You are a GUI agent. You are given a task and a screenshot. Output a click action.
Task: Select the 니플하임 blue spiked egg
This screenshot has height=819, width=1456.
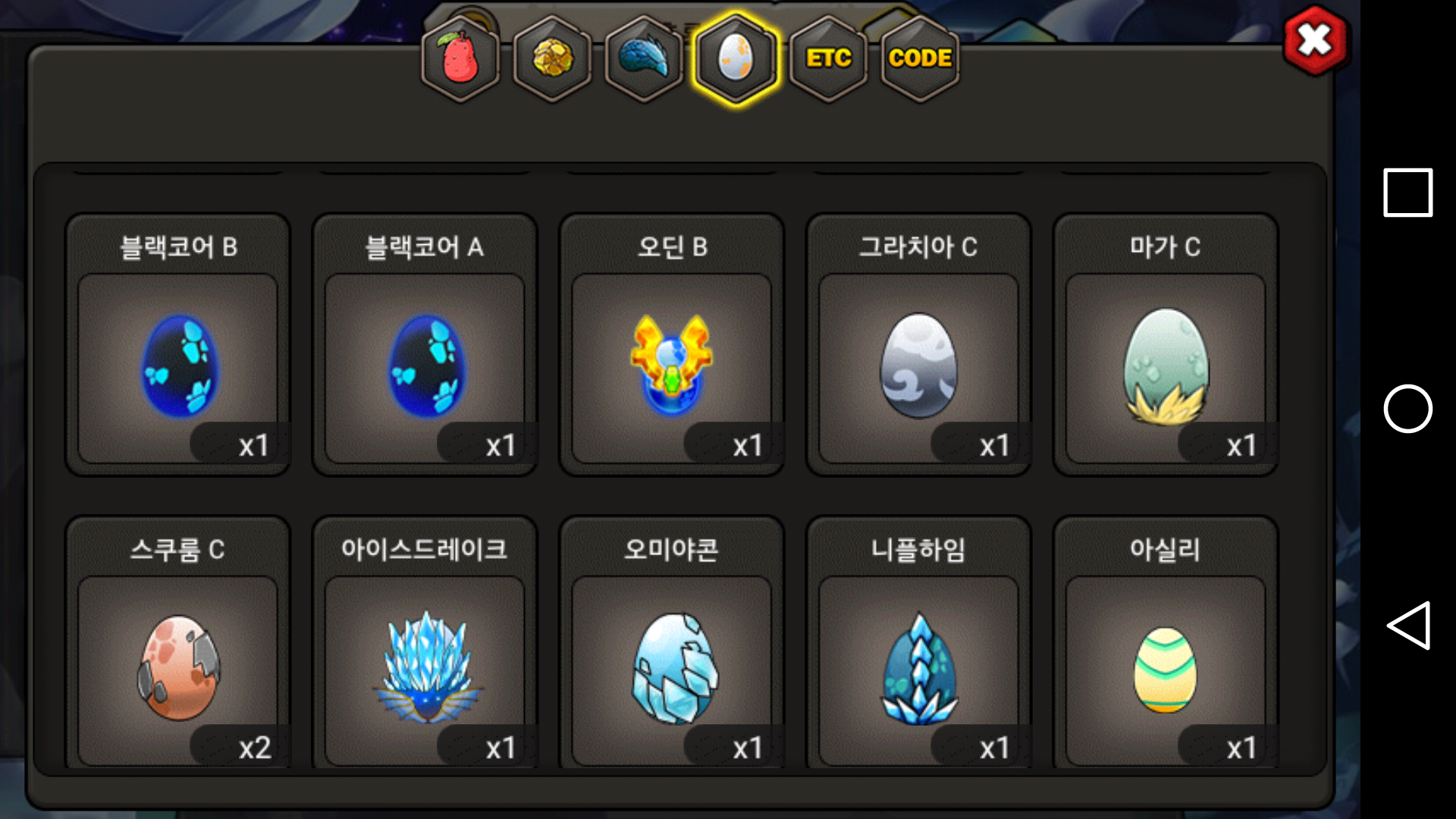tap(918, 643)
